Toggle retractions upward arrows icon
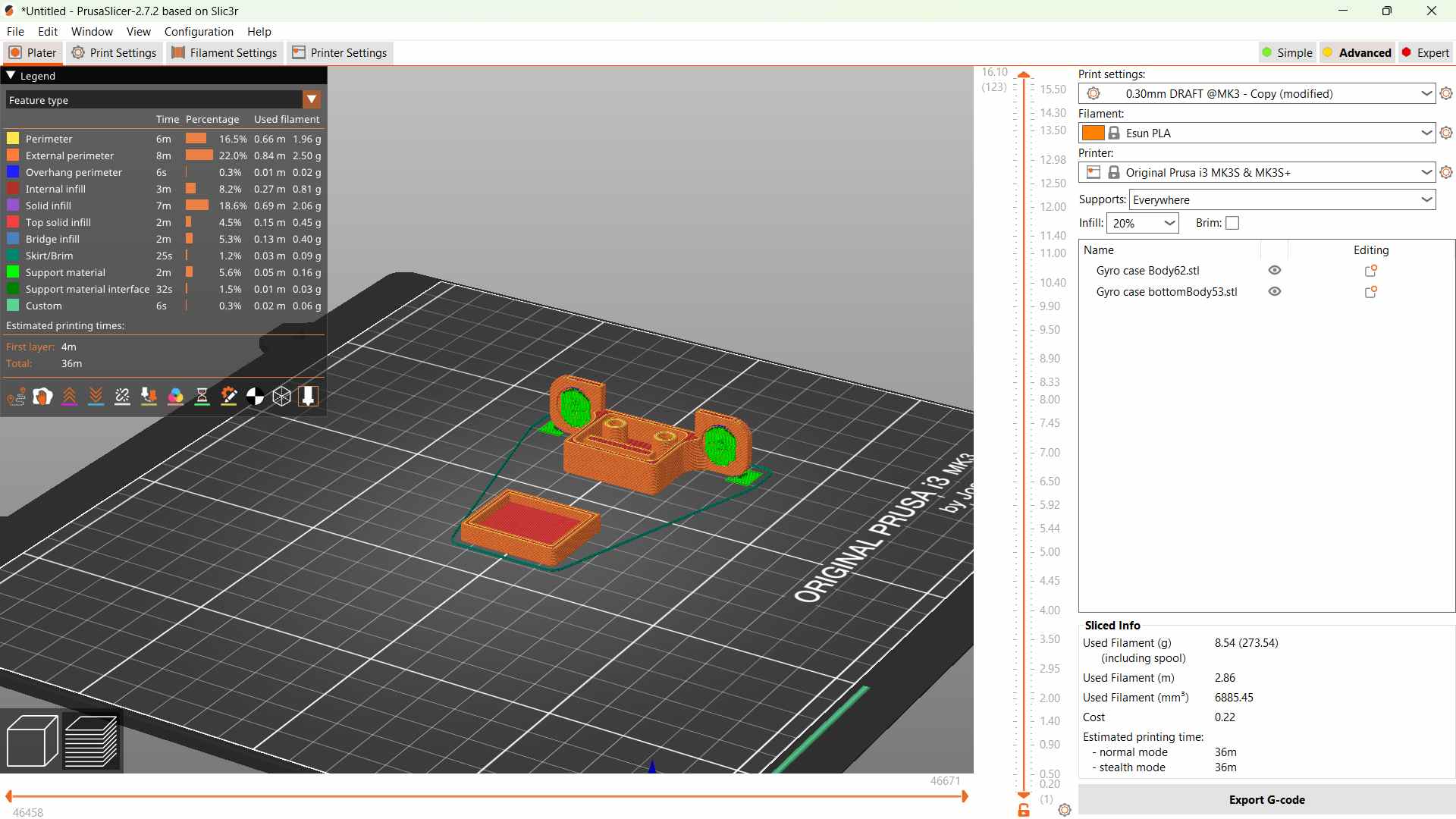The image size is (1456, 819). [70, 396]
